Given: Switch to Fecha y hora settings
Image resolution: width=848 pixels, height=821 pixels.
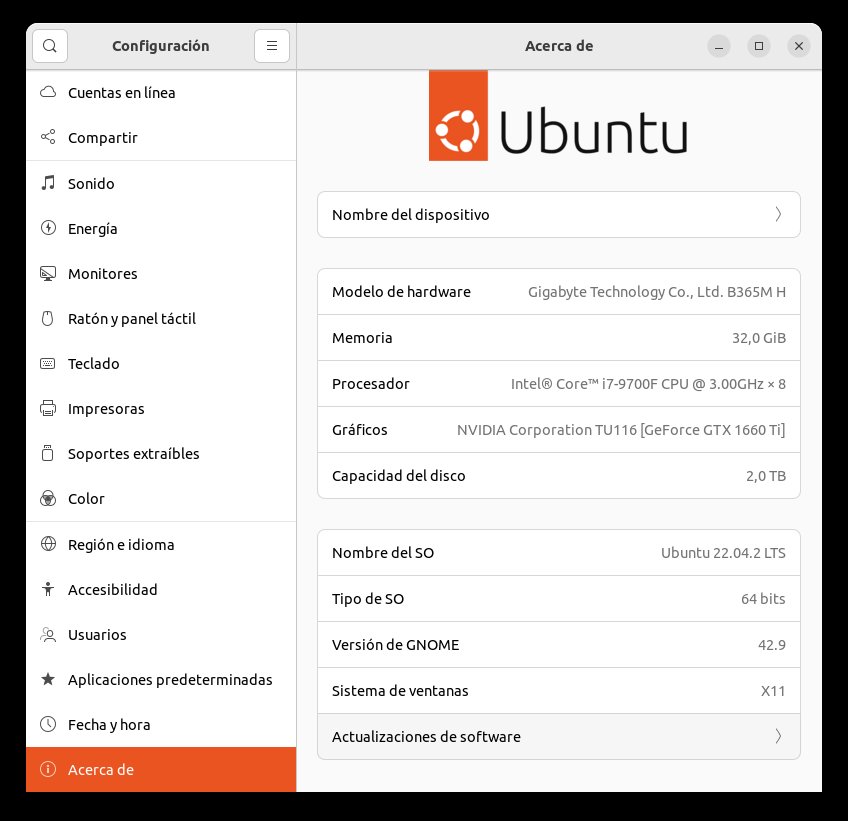Looking at the screenshot, I should pyautogui.click(x=109, y=725).
